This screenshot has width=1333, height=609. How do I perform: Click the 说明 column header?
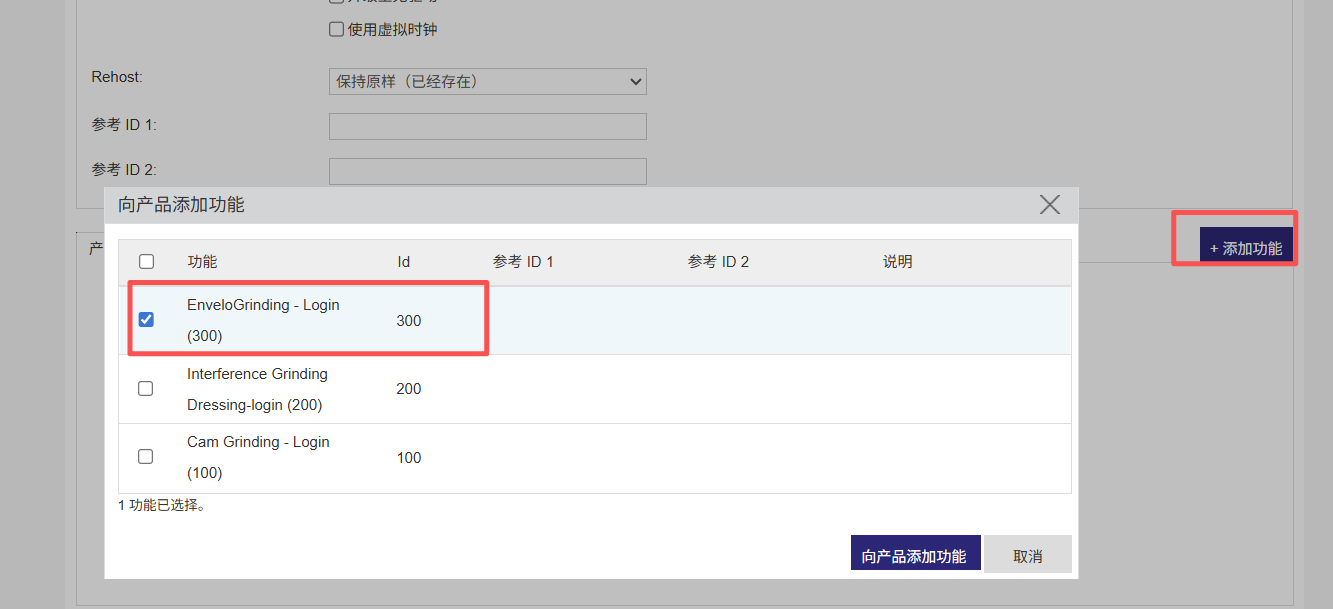point(897,262)
